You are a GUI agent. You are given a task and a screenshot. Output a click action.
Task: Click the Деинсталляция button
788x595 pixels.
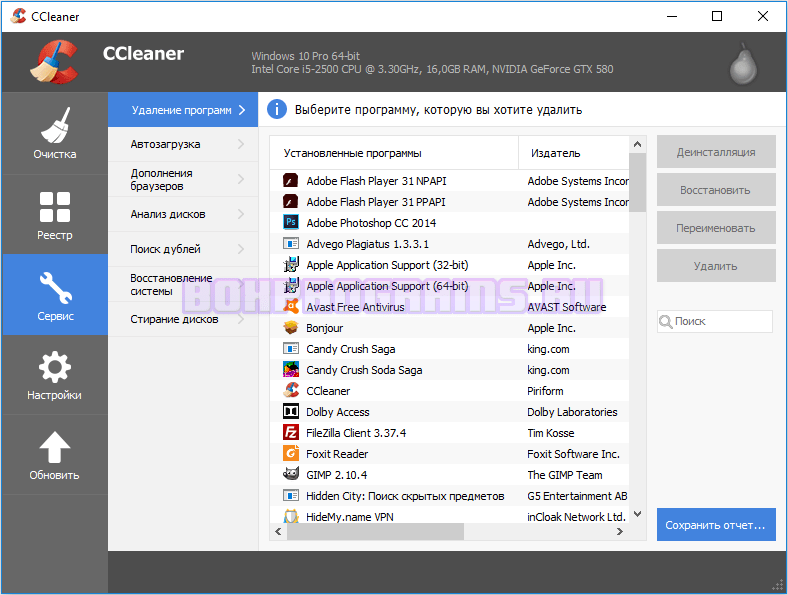pos(716,152)
